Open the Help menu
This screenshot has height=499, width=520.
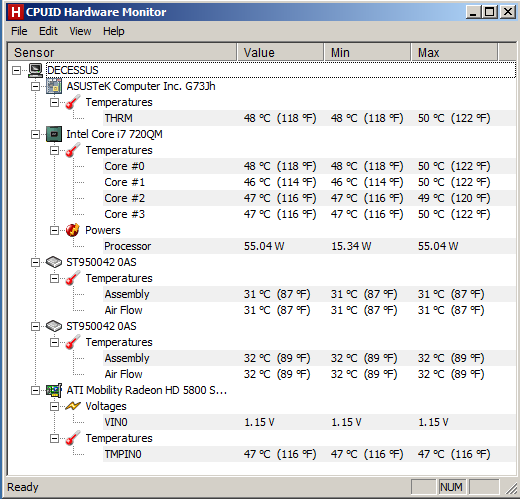click(x=114, y=31)
